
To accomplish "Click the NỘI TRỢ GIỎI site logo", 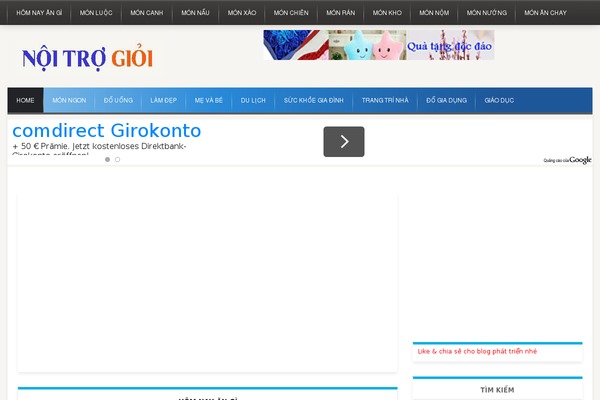I will click(x=88, y=57).
